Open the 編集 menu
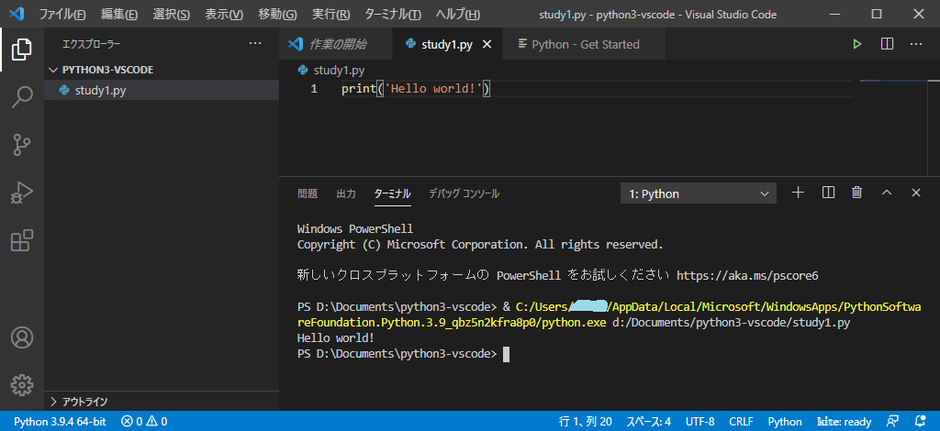This screenshot has height=431, width=940. (119, 14)
